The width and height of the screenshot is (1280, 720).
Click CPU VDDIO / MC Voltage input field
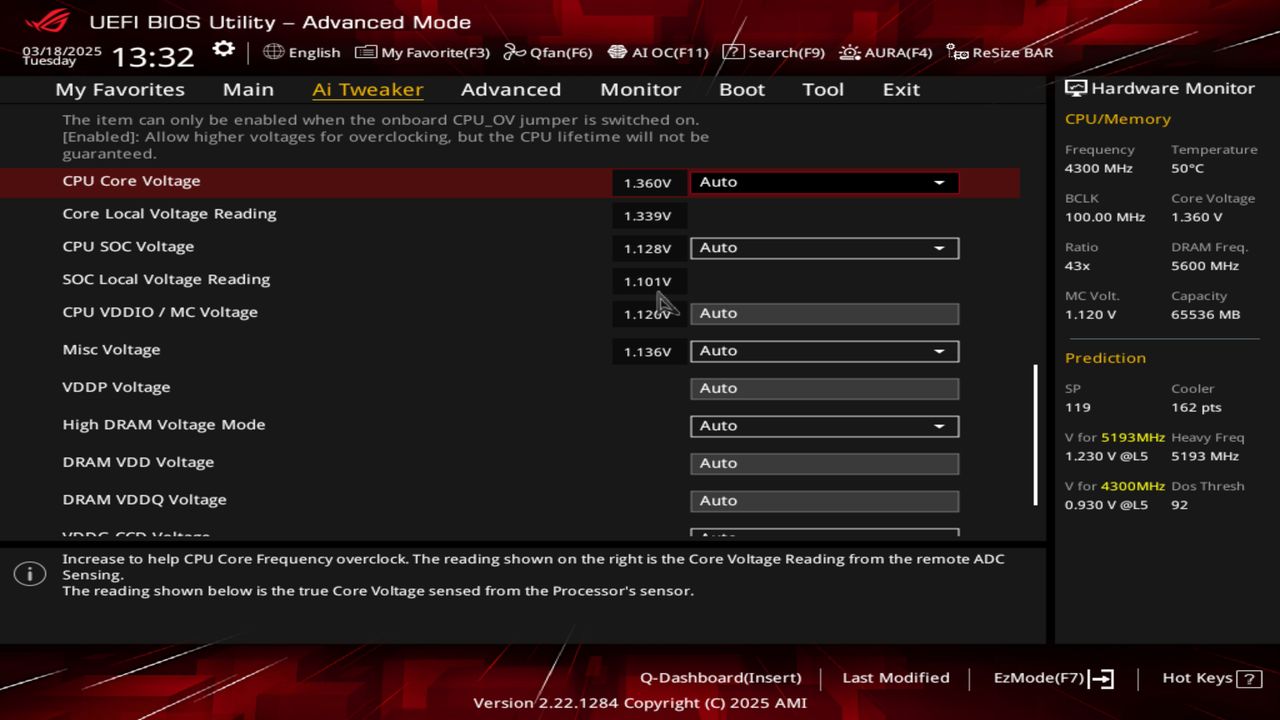click(x=824, y=314)
